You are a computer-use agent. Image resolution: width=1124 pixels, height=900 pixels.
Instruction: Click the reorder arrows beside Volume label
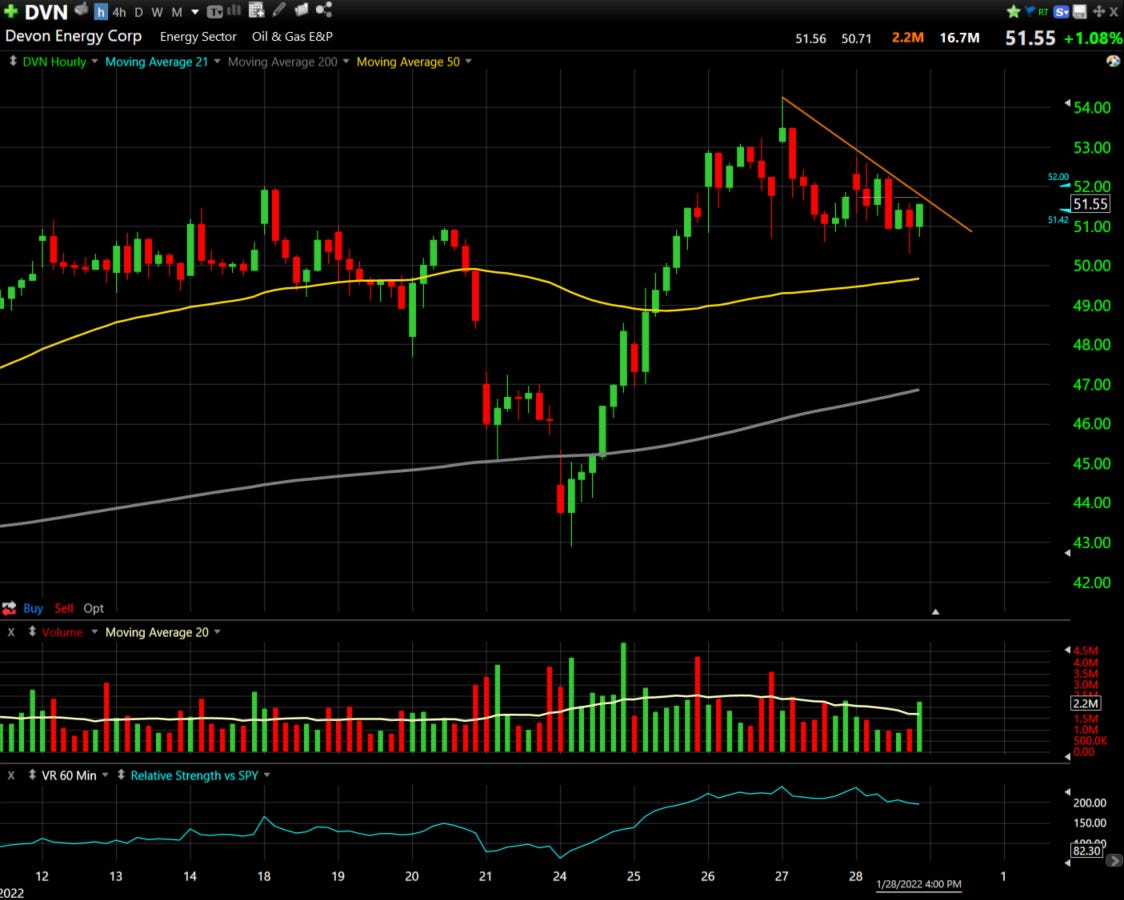click(x=32, y=632)
